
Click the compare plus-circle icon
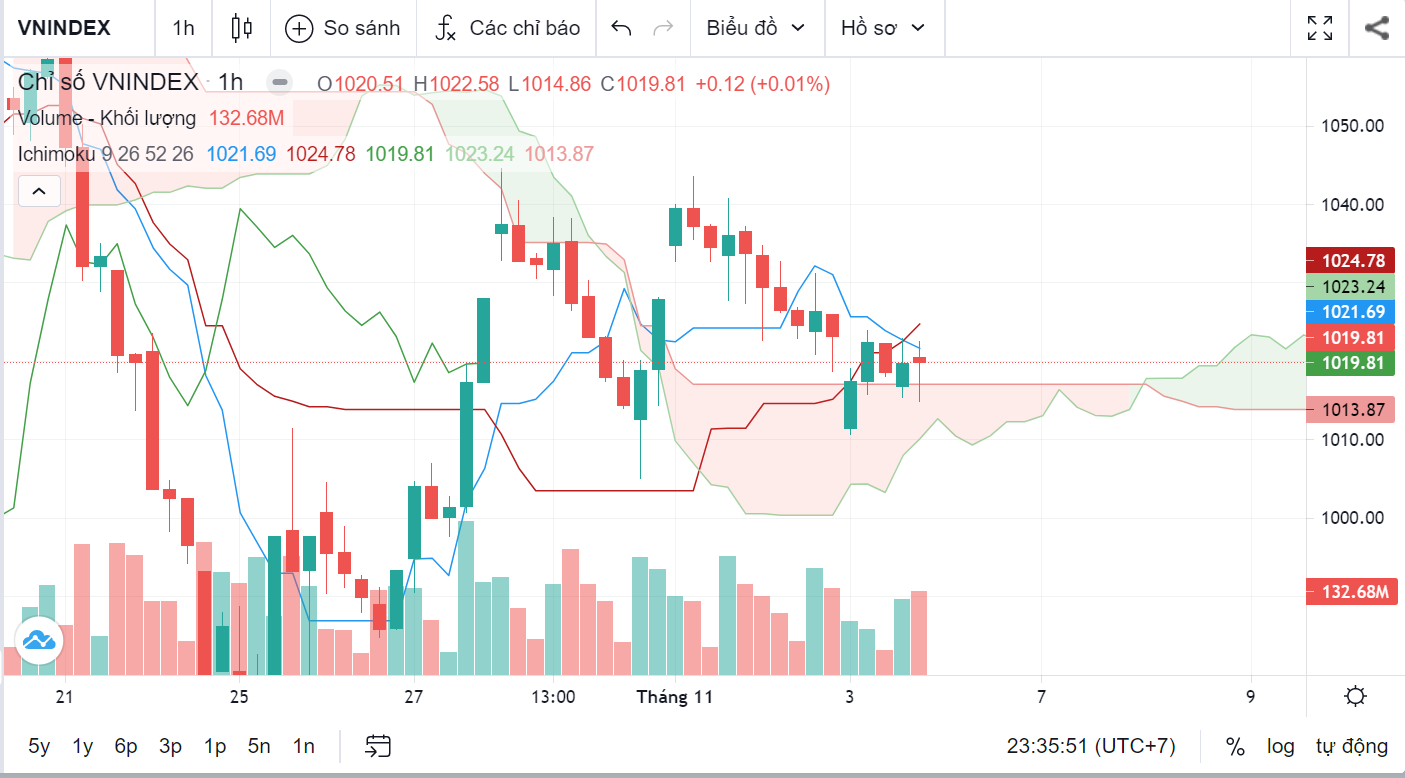(x=298, y=28)
